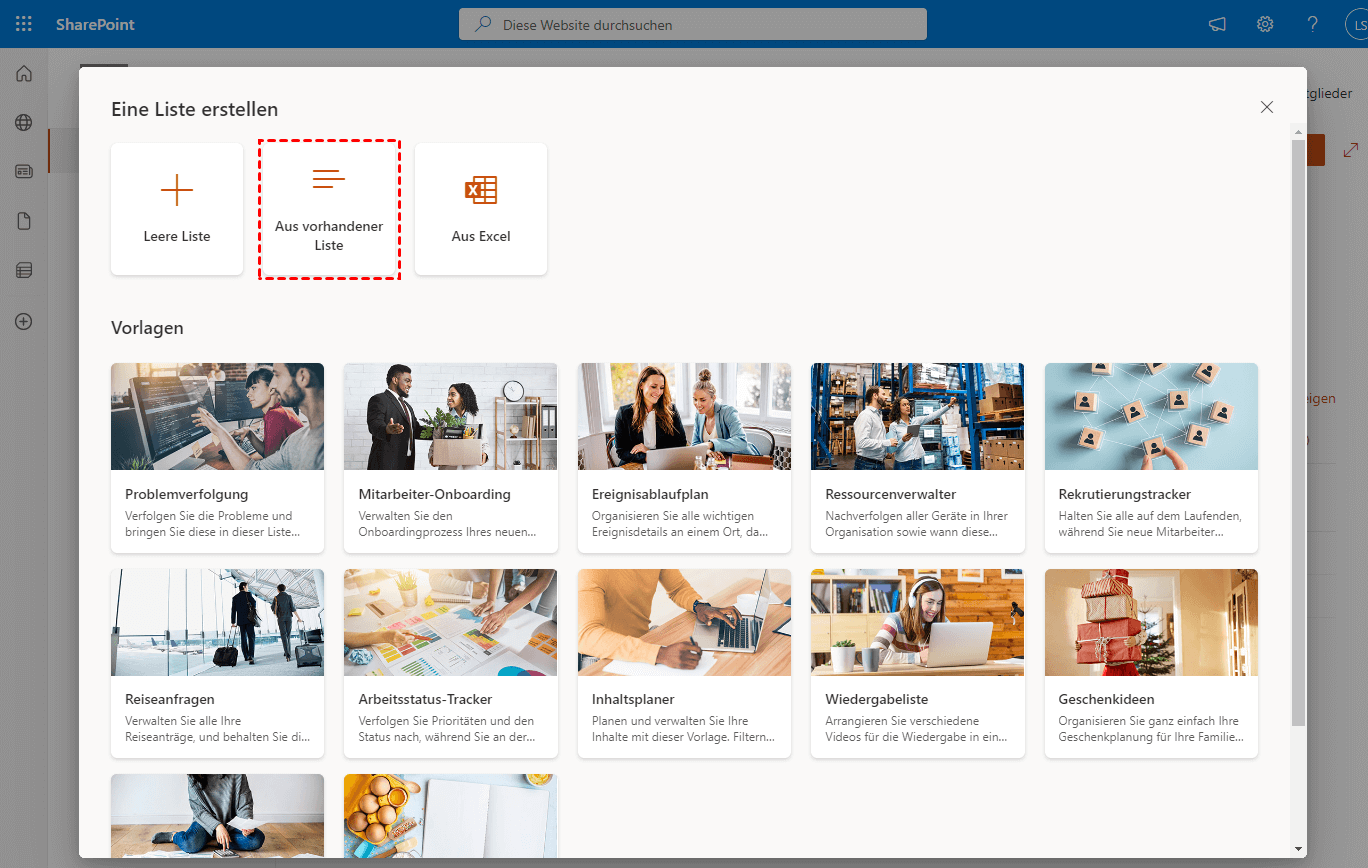Click the Rekrutierungstracker title text
1368x868 pixels.
tap(1125, 494)
